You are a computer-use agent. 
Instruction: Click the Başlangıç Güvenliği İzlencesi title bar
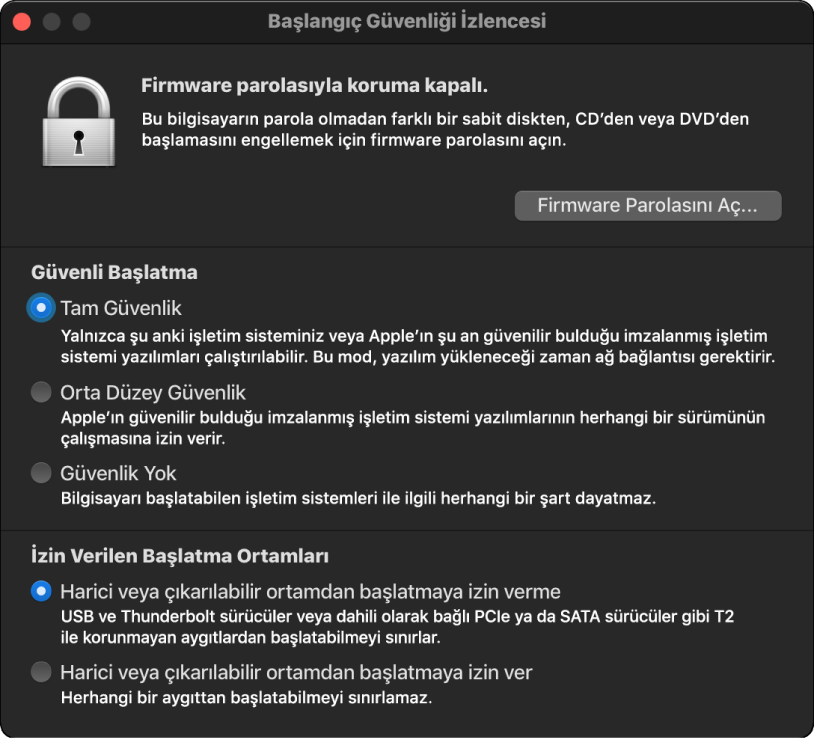click(x=407, y=18)
